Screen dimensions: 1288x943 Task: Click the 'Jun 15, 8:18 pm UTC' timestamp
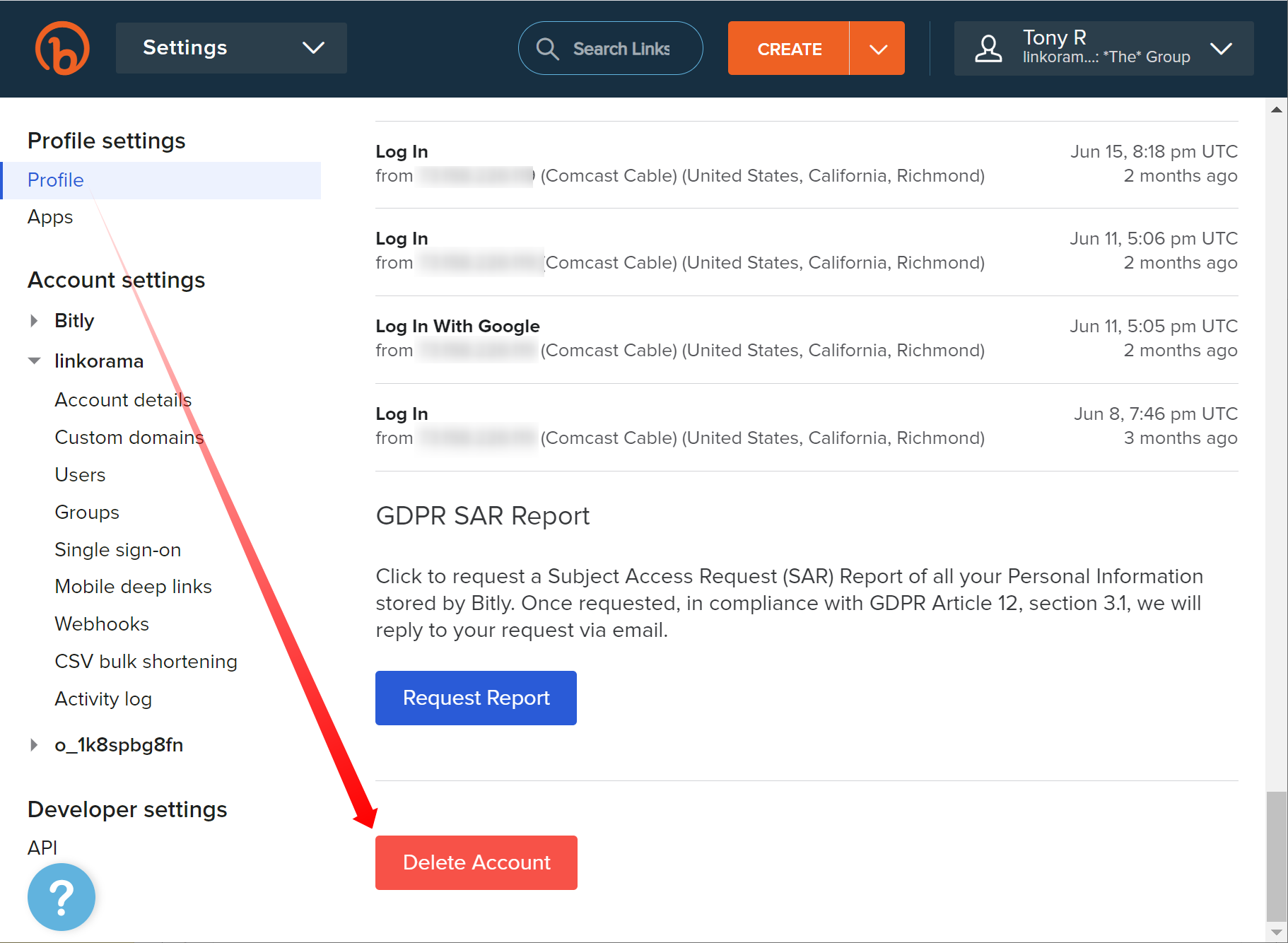[1154, 151]
